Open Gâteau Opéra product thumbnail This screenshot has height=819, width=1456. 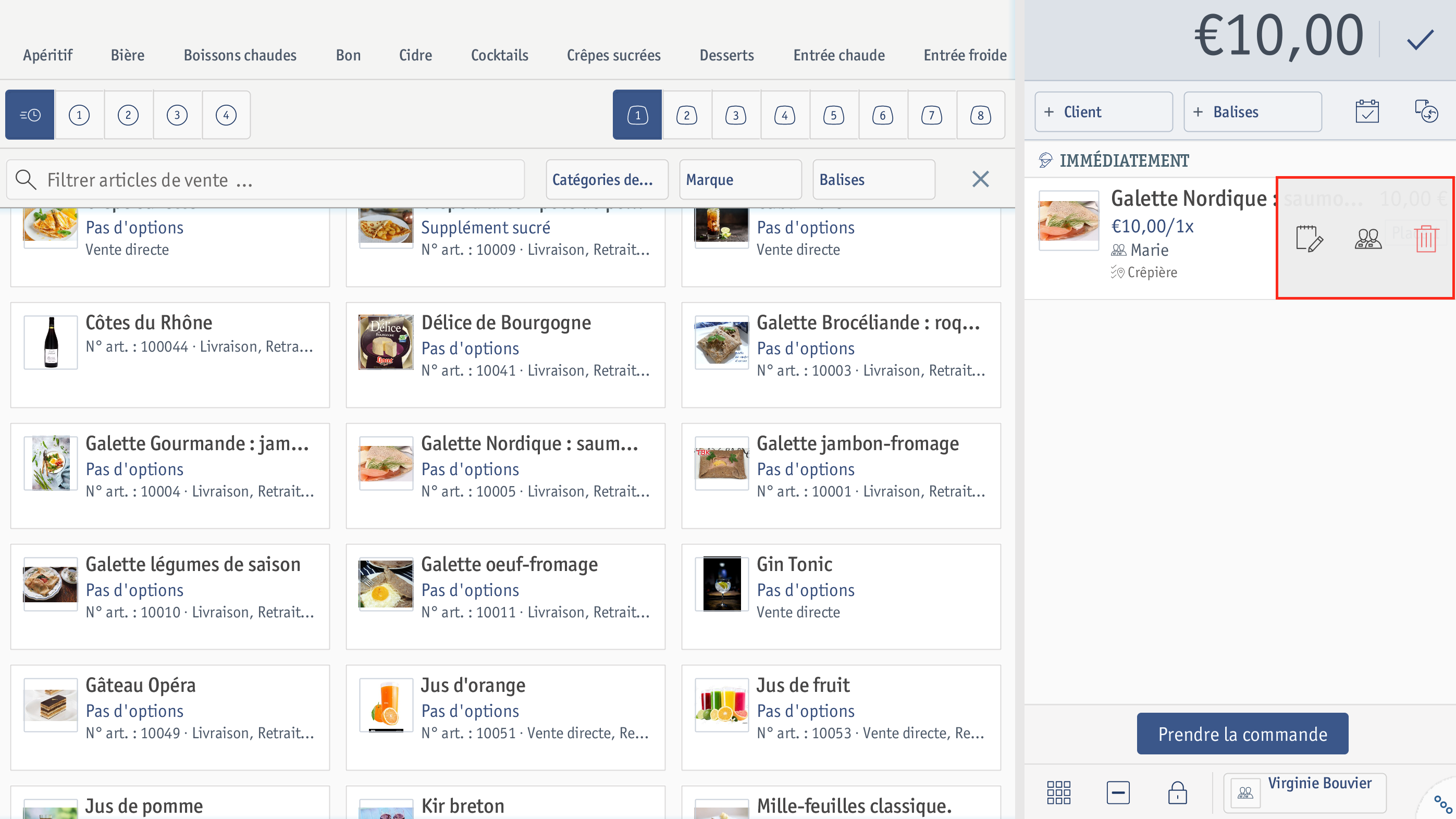tap(51, 705)
